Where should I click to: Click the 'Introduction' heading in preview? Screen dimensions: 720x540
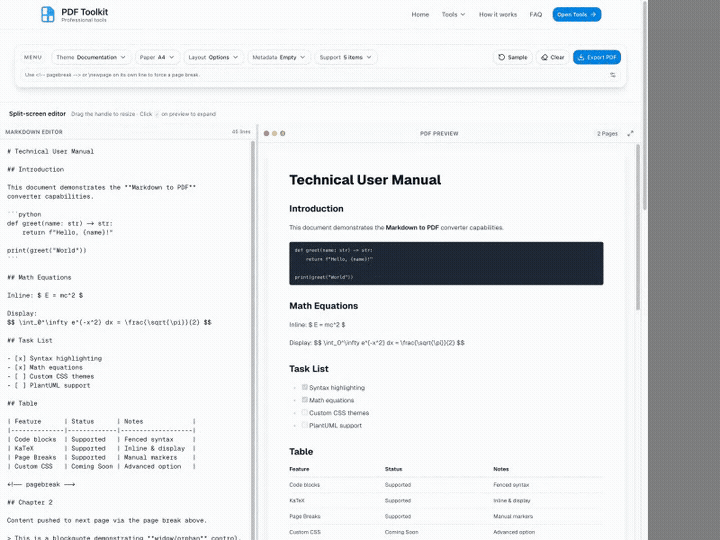coord(316,208)
